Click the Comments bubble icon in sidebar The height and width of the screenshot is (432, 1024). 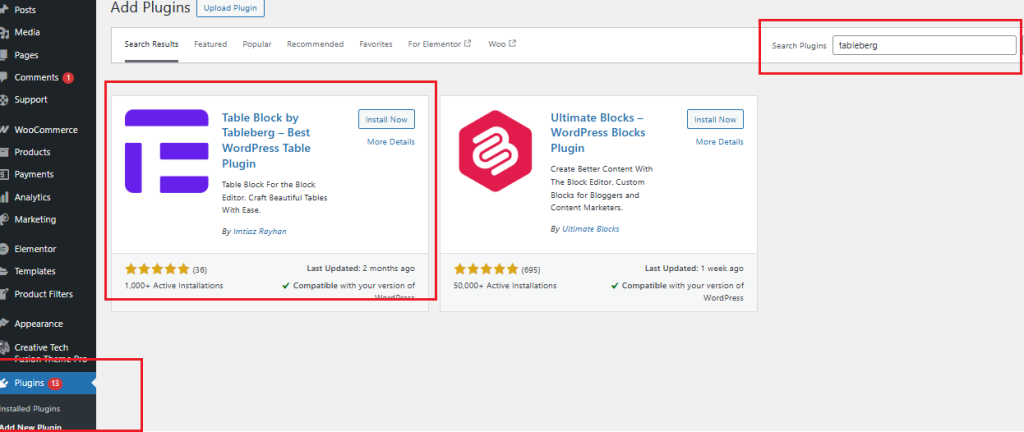pos(3,78)
